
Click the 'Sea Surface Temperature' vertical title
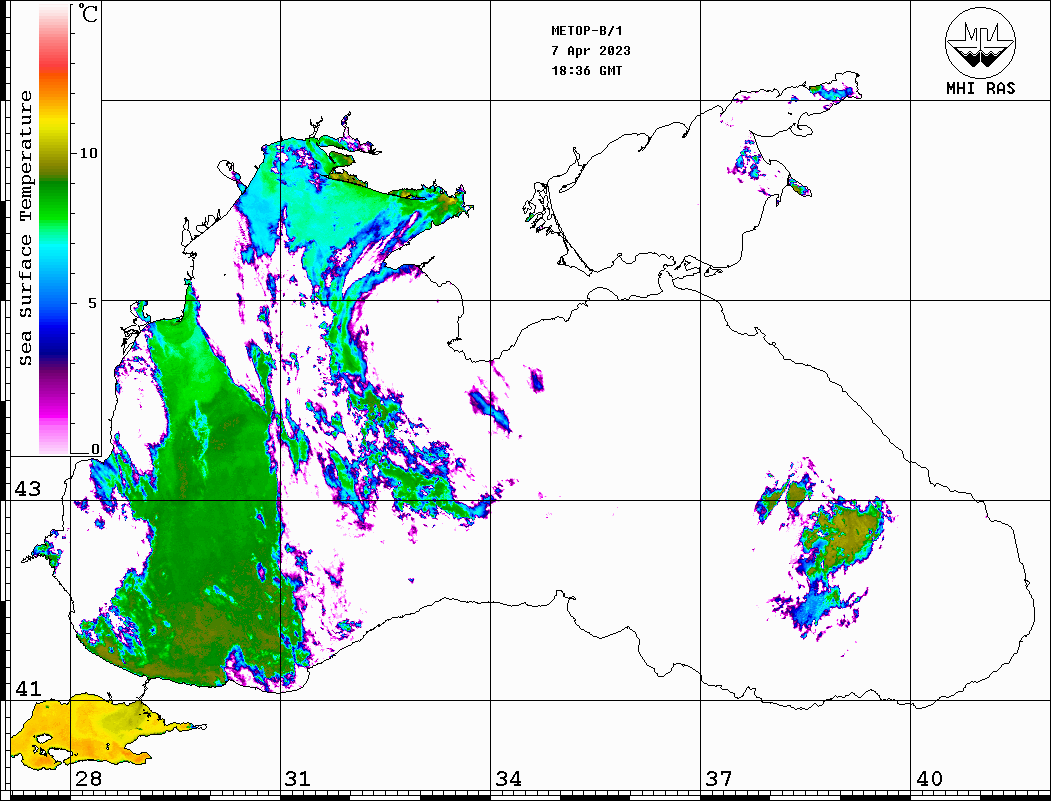tap(25, 228)
